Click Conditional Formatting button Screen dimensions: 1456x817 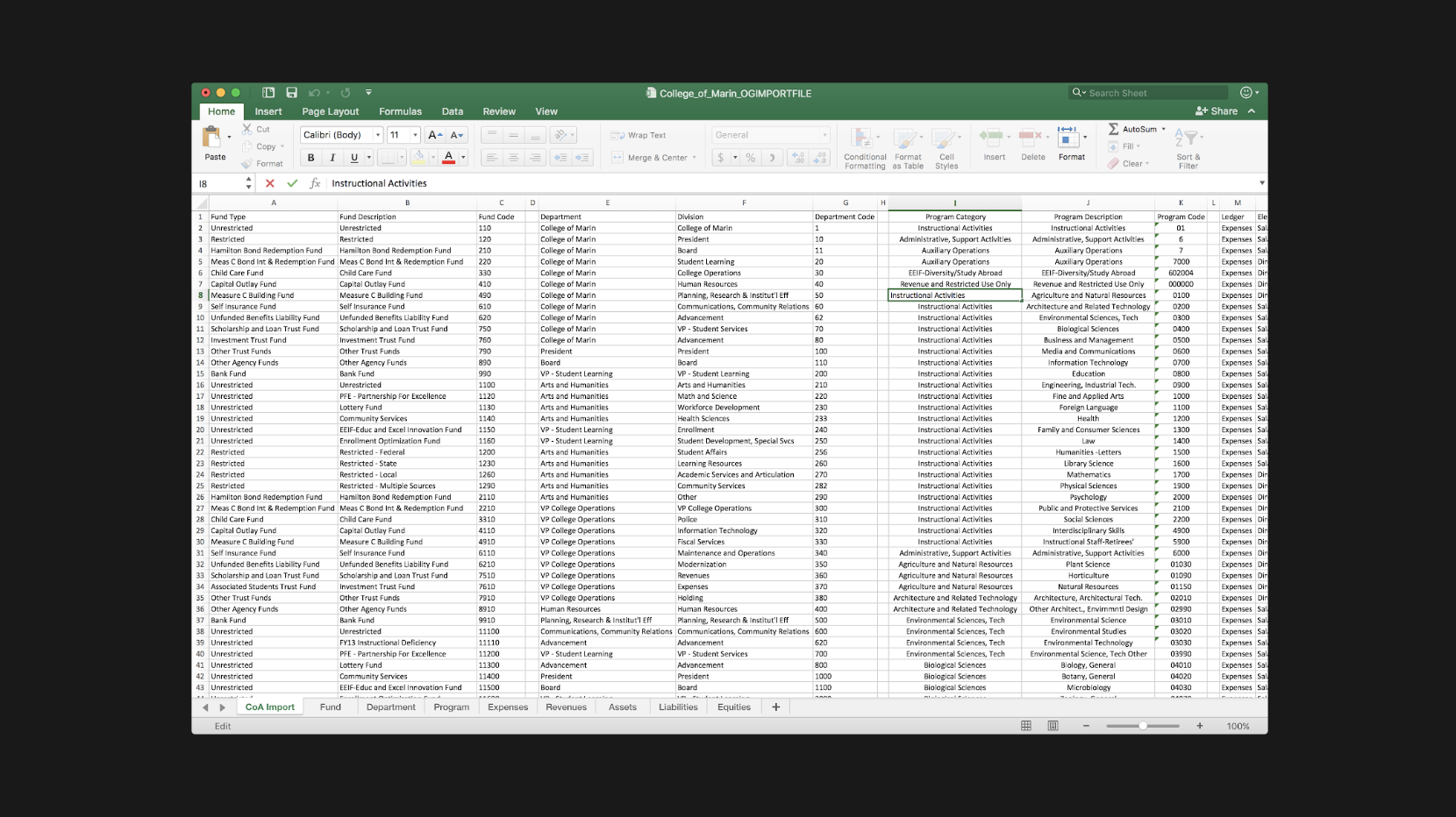[865, 147]
